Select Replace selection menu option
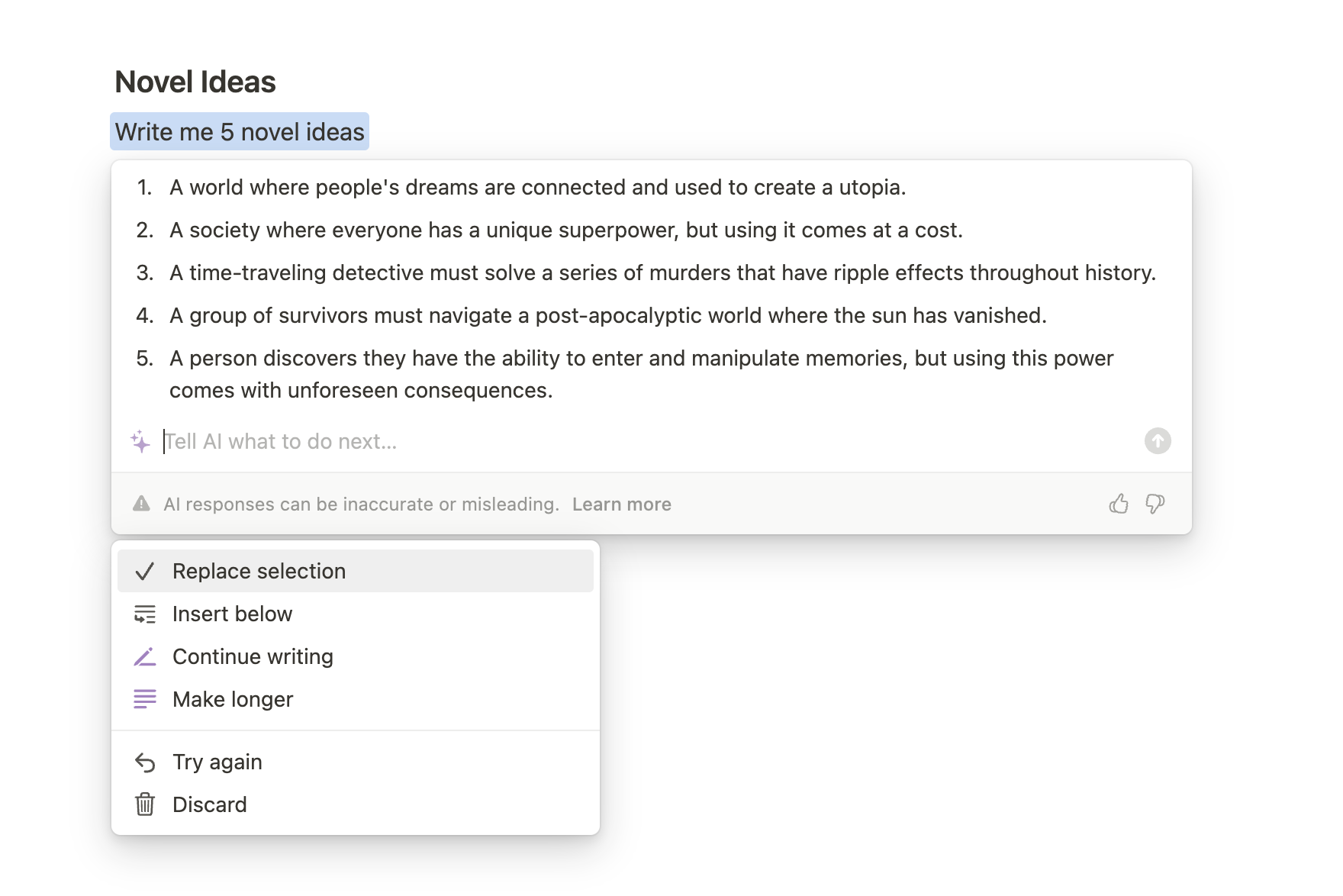1343x896 pixels. (356, 571)
